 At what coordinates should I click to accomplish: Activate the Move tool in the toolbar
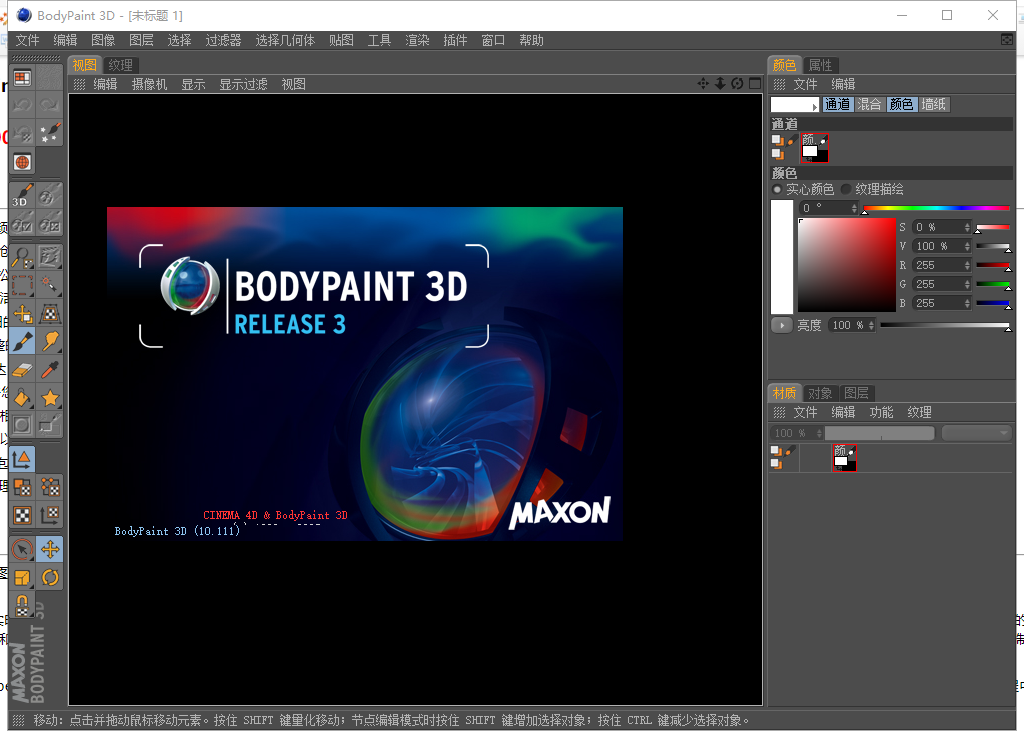[50, 548]
